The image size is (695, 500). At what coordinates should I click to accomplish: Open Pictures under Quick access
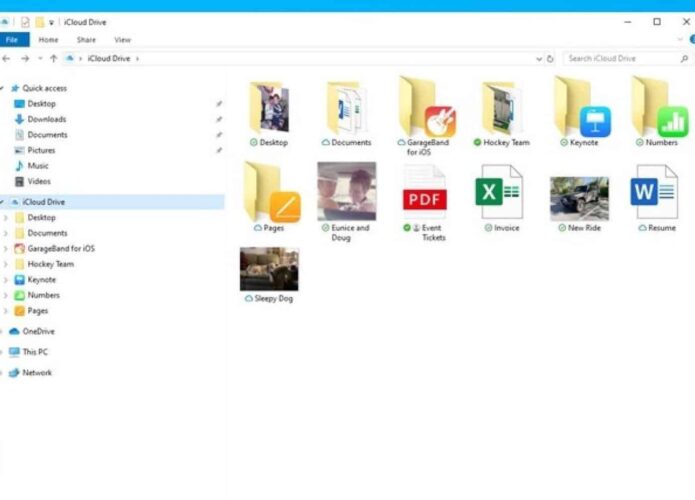(41, 150)
